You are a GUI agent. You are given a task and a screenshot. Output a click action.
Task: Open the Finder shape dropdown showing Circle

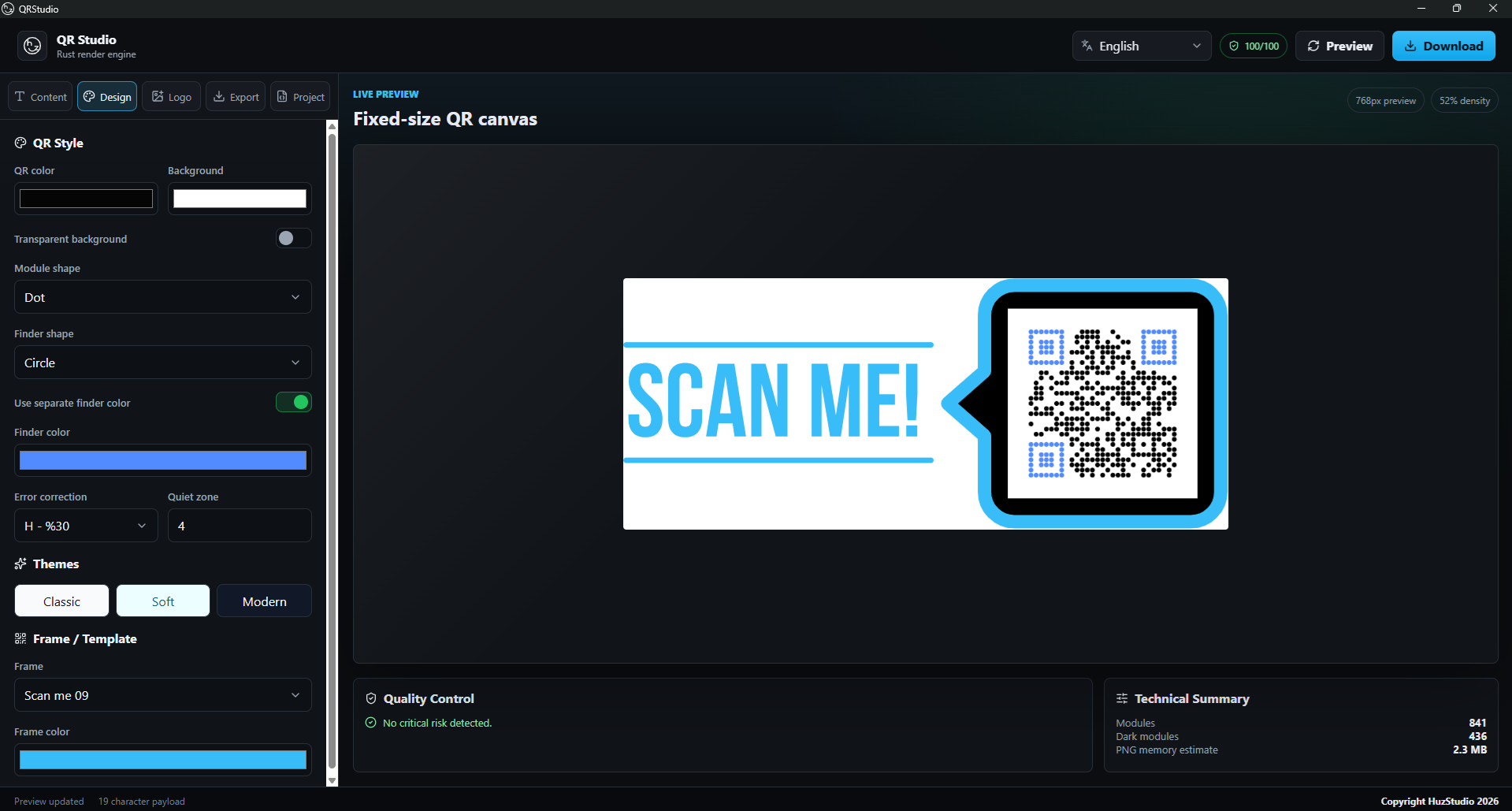click(x=163, y=363)
